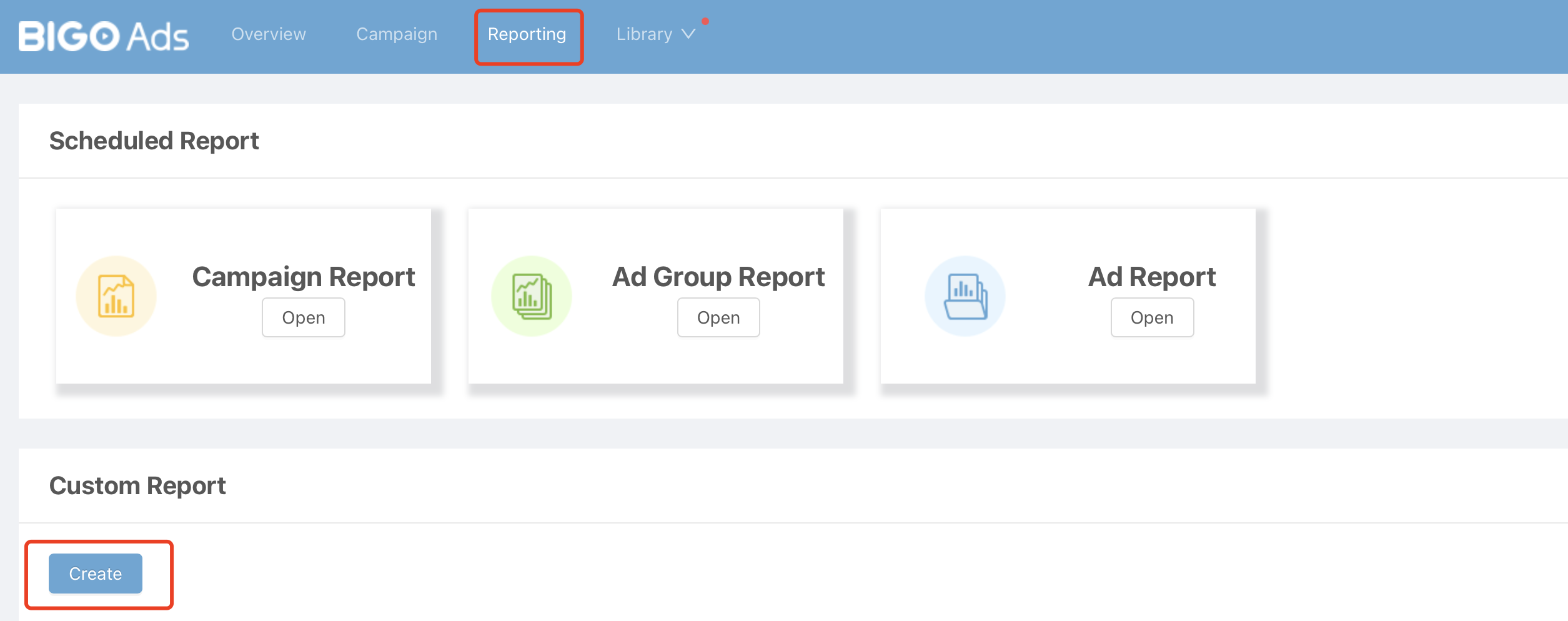Expand the Library menu chevron arrow

pyautogui.click(x=688, y=34)
